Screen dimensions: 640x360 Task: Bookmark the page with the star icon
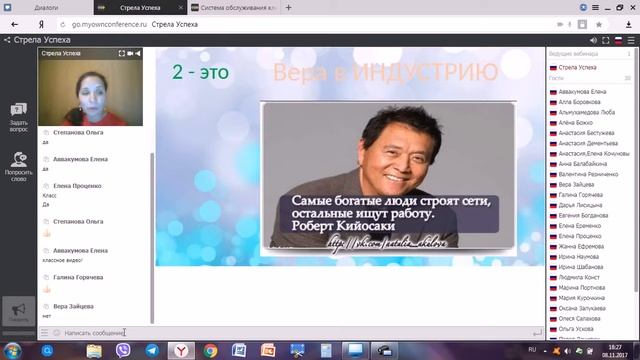pos(599,24)
